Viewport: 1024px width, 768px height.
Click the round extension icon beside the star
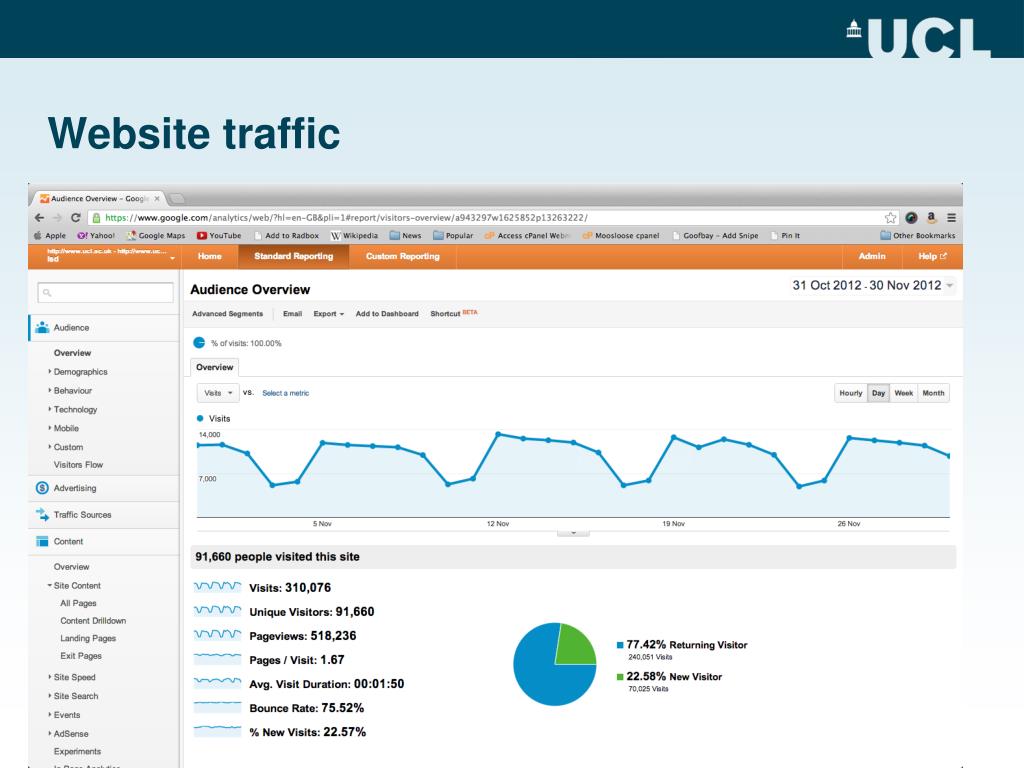point(911,217)
